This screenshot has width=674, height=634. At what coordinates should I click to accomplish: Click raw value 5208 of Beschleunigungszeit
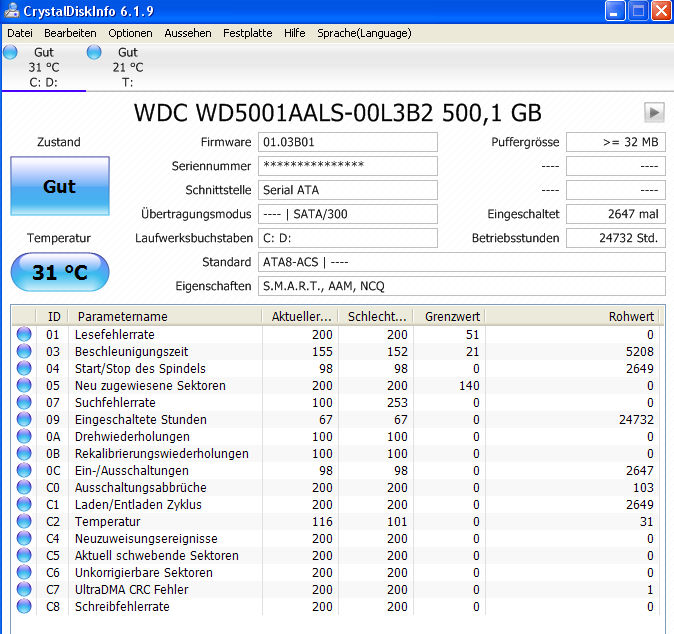[640, 352]
